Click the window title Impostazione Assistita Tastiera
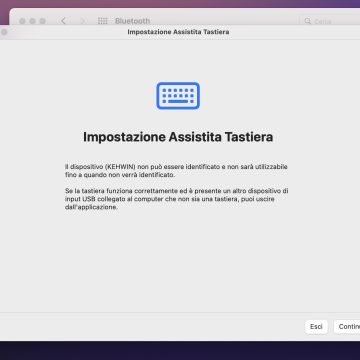360x360 pixels. pyautogui.click(x=178, y=32)
